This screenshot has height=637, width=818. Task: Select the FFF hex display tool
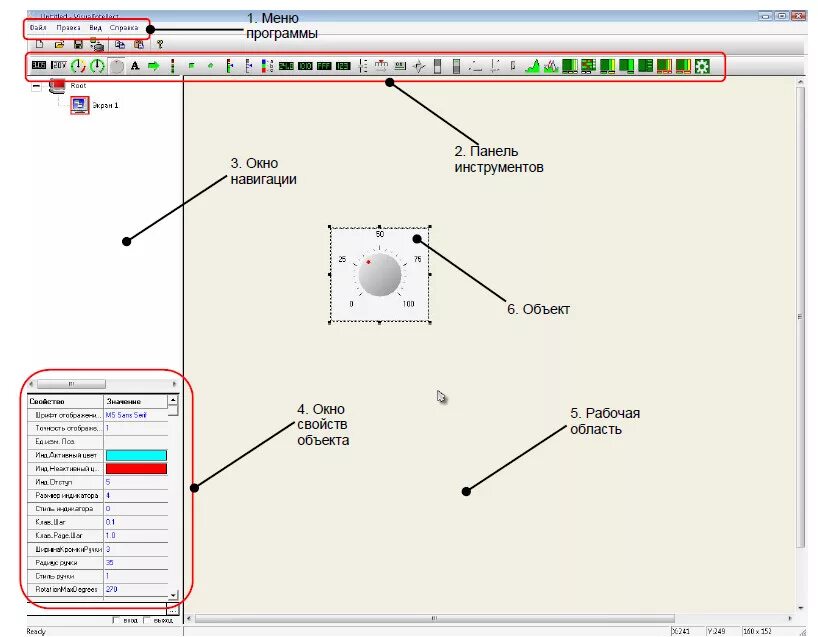(x=324, y=66)
